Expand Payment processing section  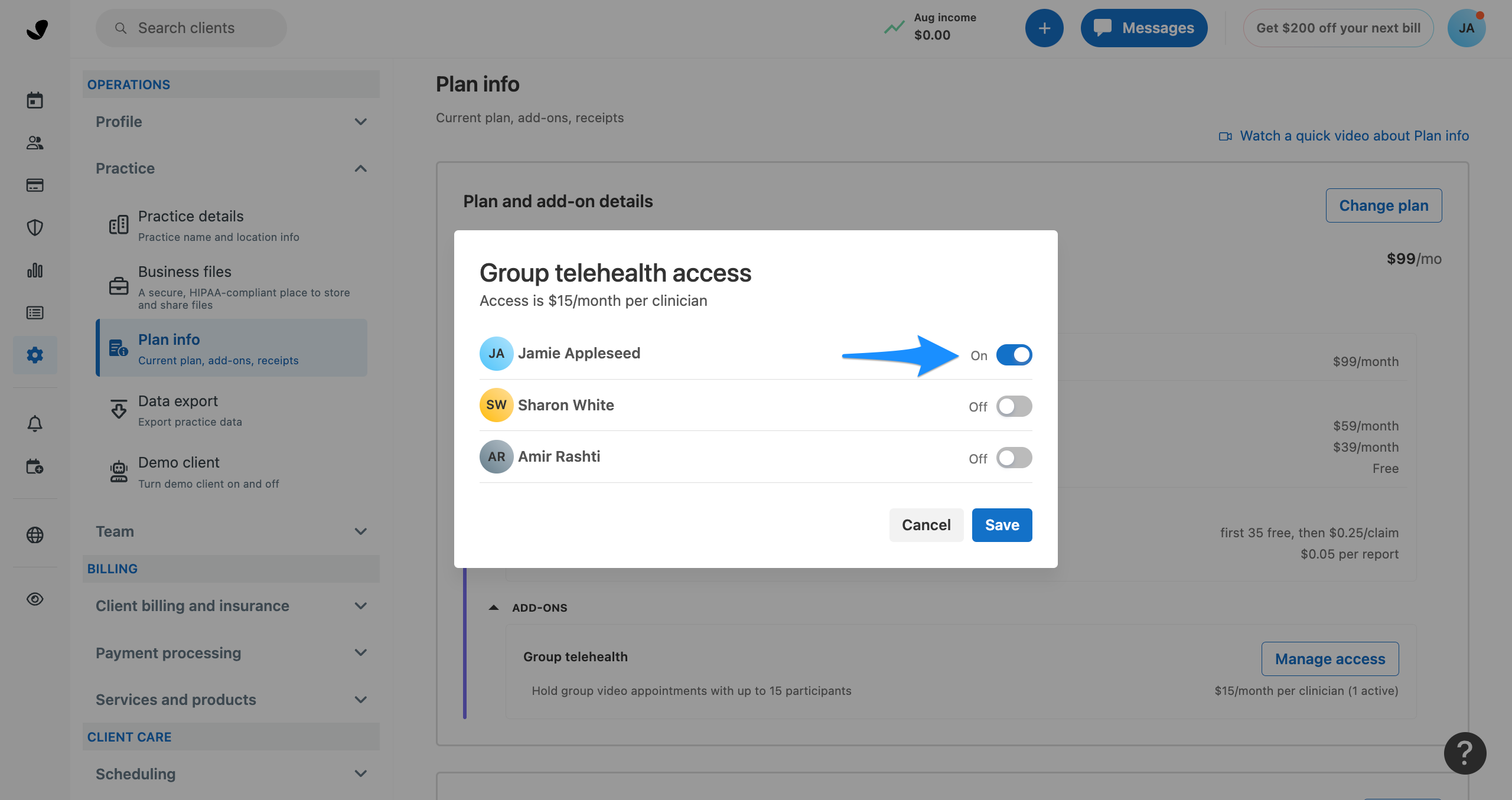[x=232, y=653]
